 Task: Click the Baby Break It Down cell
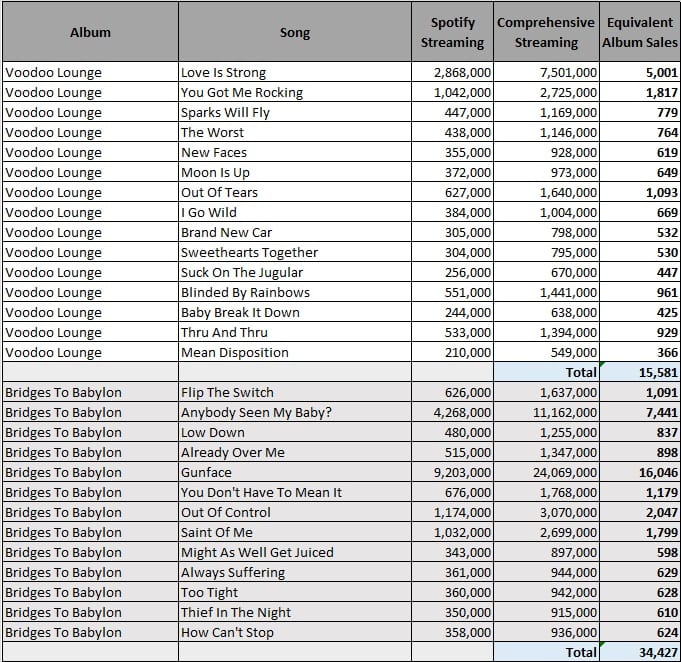(x=295, y=312)
